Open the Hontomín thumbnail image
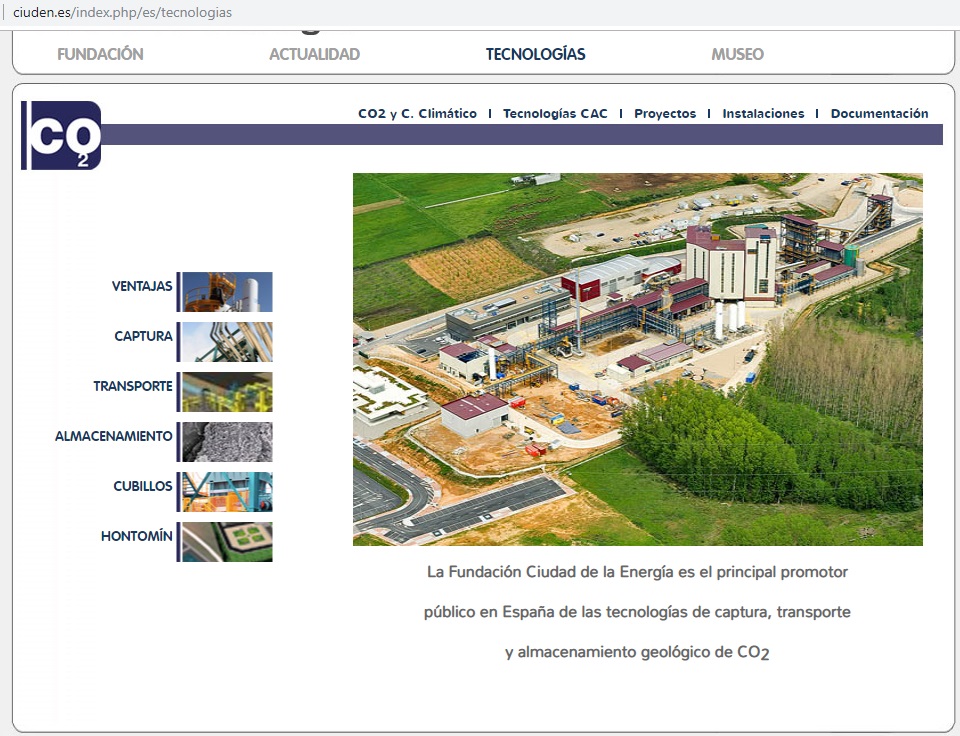This screenshot has height=736, width=960. point(227,542)
